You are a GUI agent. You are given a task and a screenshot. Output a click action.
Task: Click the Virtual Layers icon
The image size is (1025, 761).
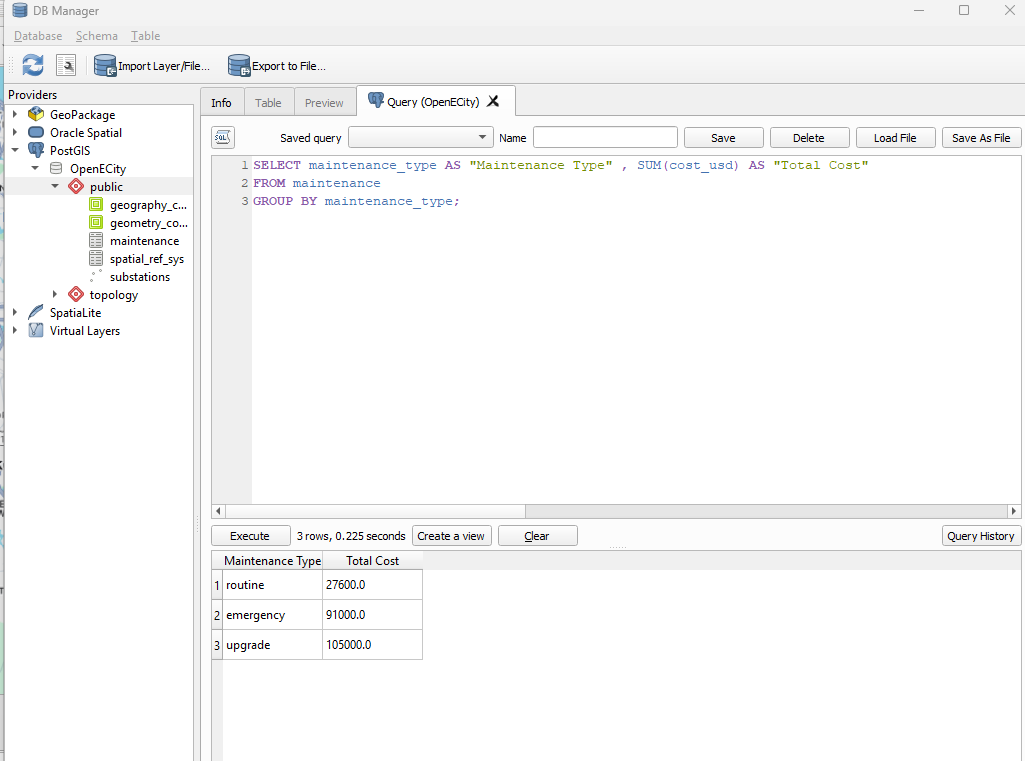pos(36,331)
